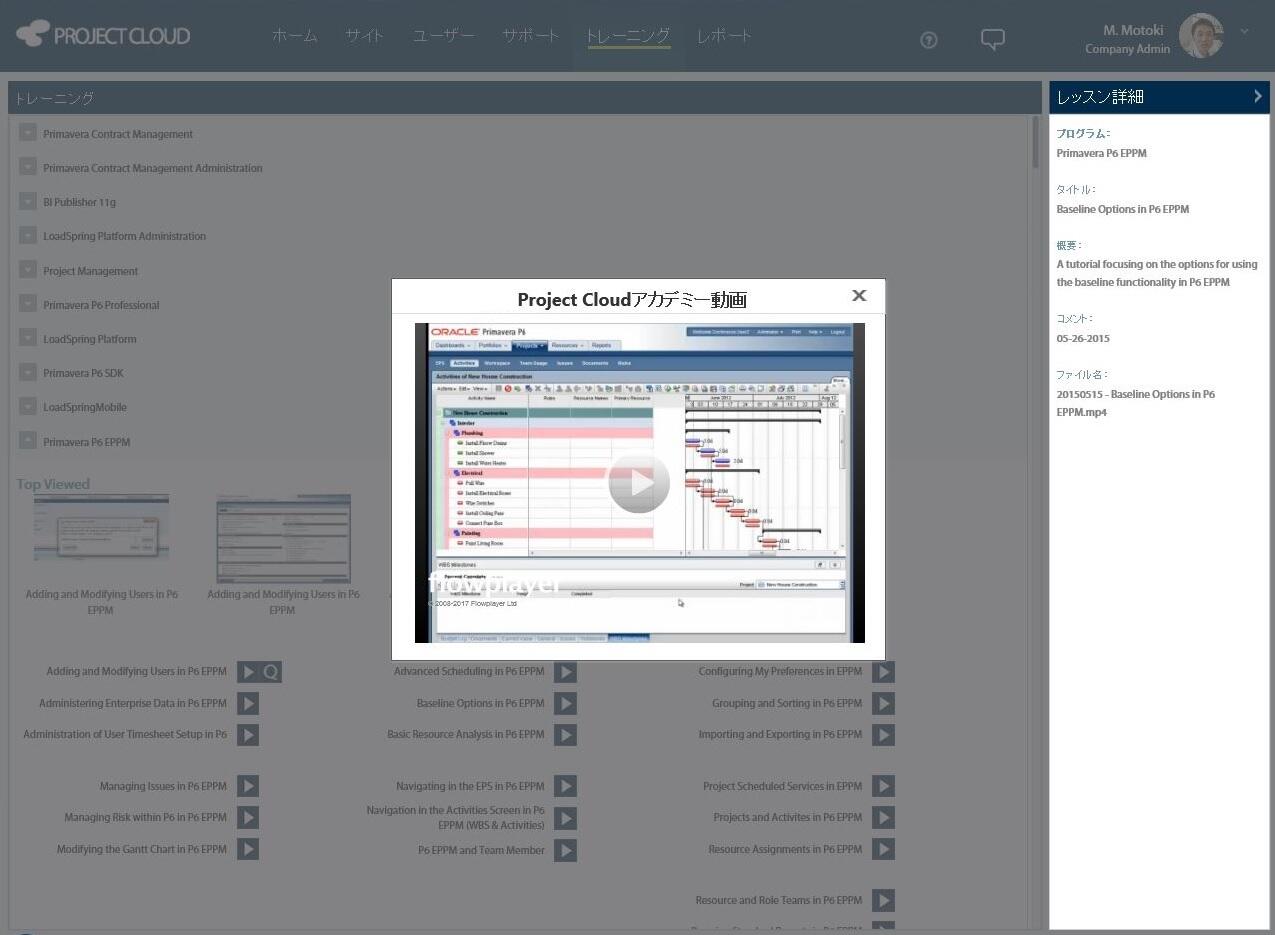Image resolution: width=1275 pixels, height=935 pixels.
Task: Expand Primavera Contract Management program
Action: coord(28,133)
